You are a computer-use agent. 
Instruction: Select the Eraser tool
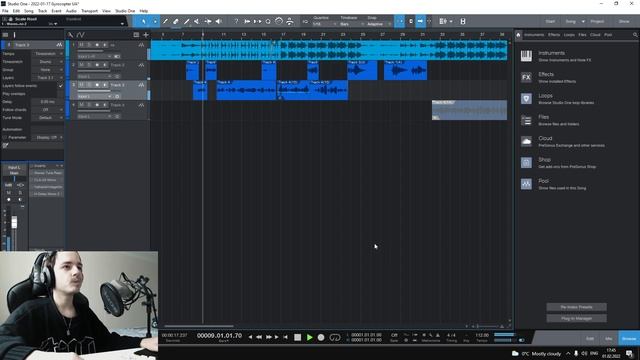tap(176, 21)
